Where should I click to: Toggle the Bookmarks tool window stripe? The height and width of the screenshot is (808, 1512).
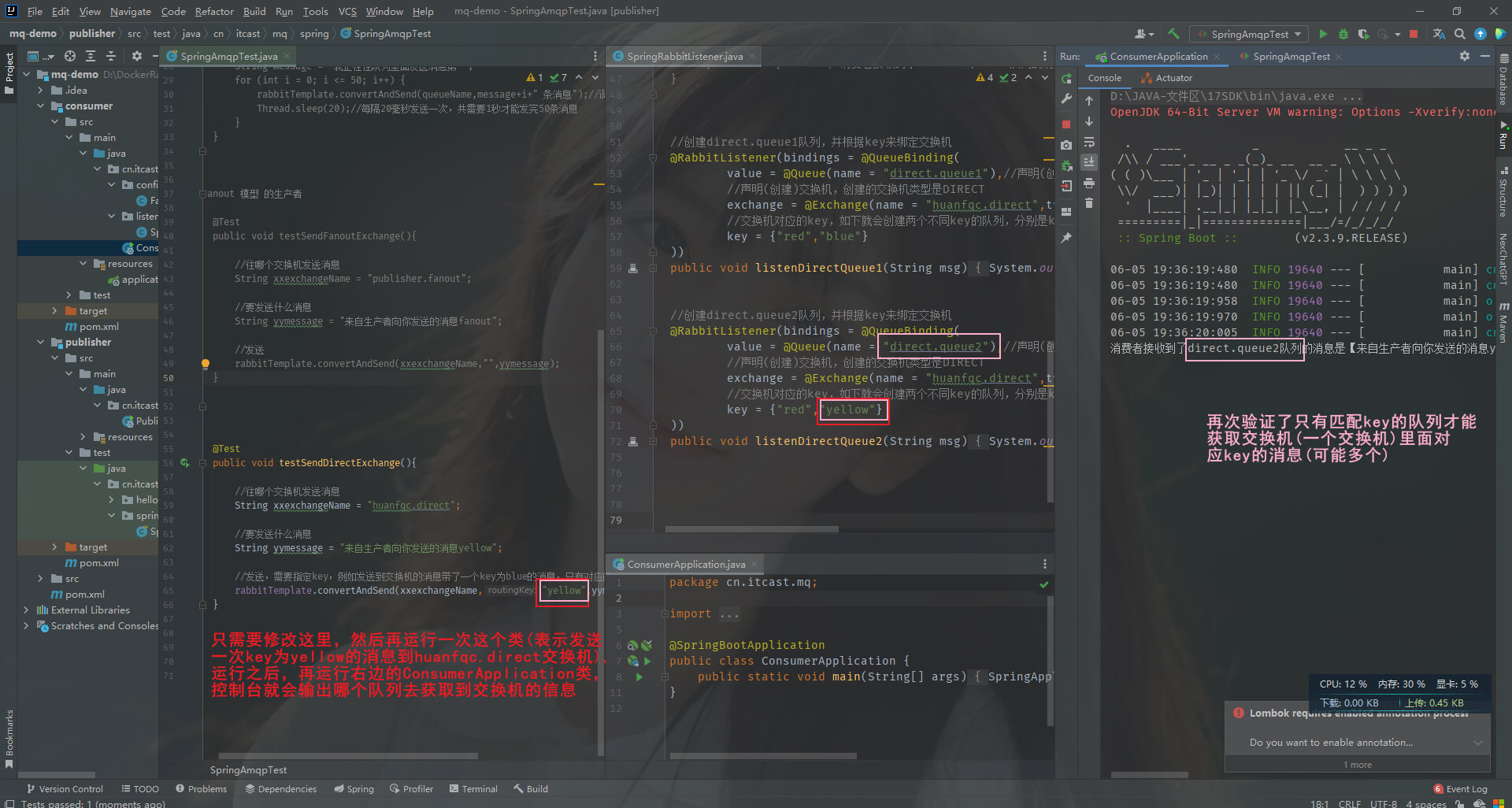click(x=9, y=739)
